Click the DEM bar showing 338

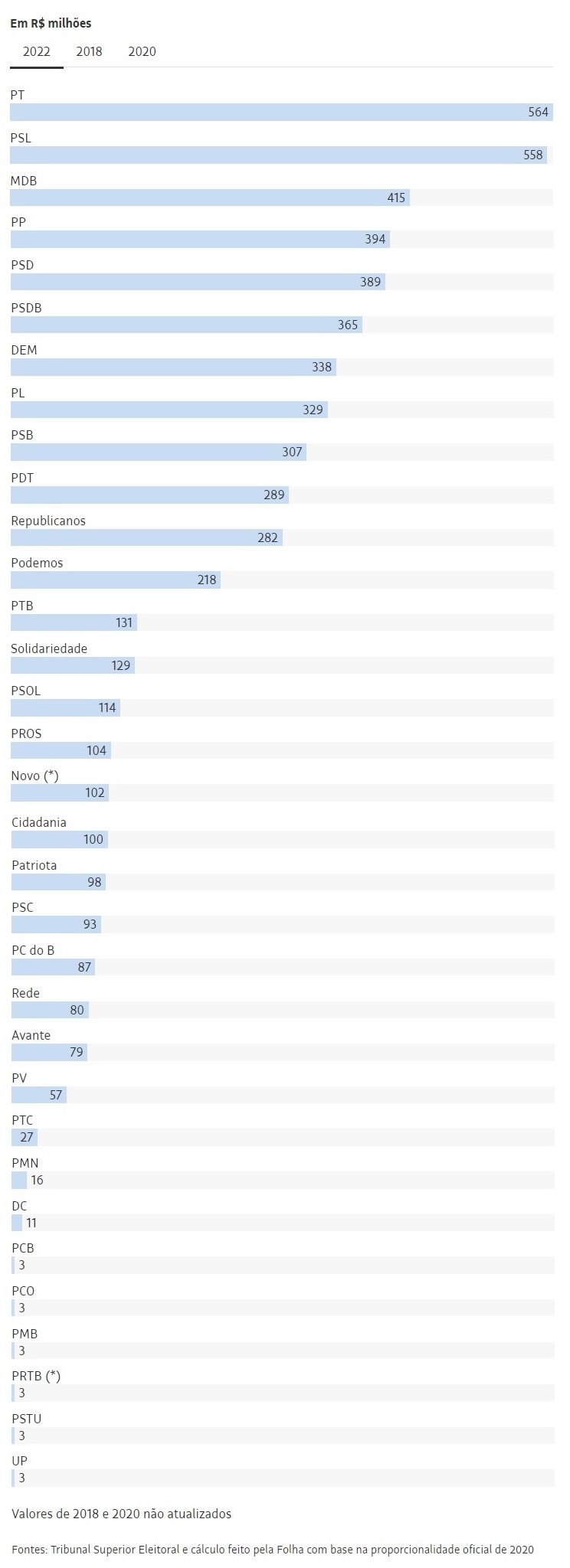173,367
